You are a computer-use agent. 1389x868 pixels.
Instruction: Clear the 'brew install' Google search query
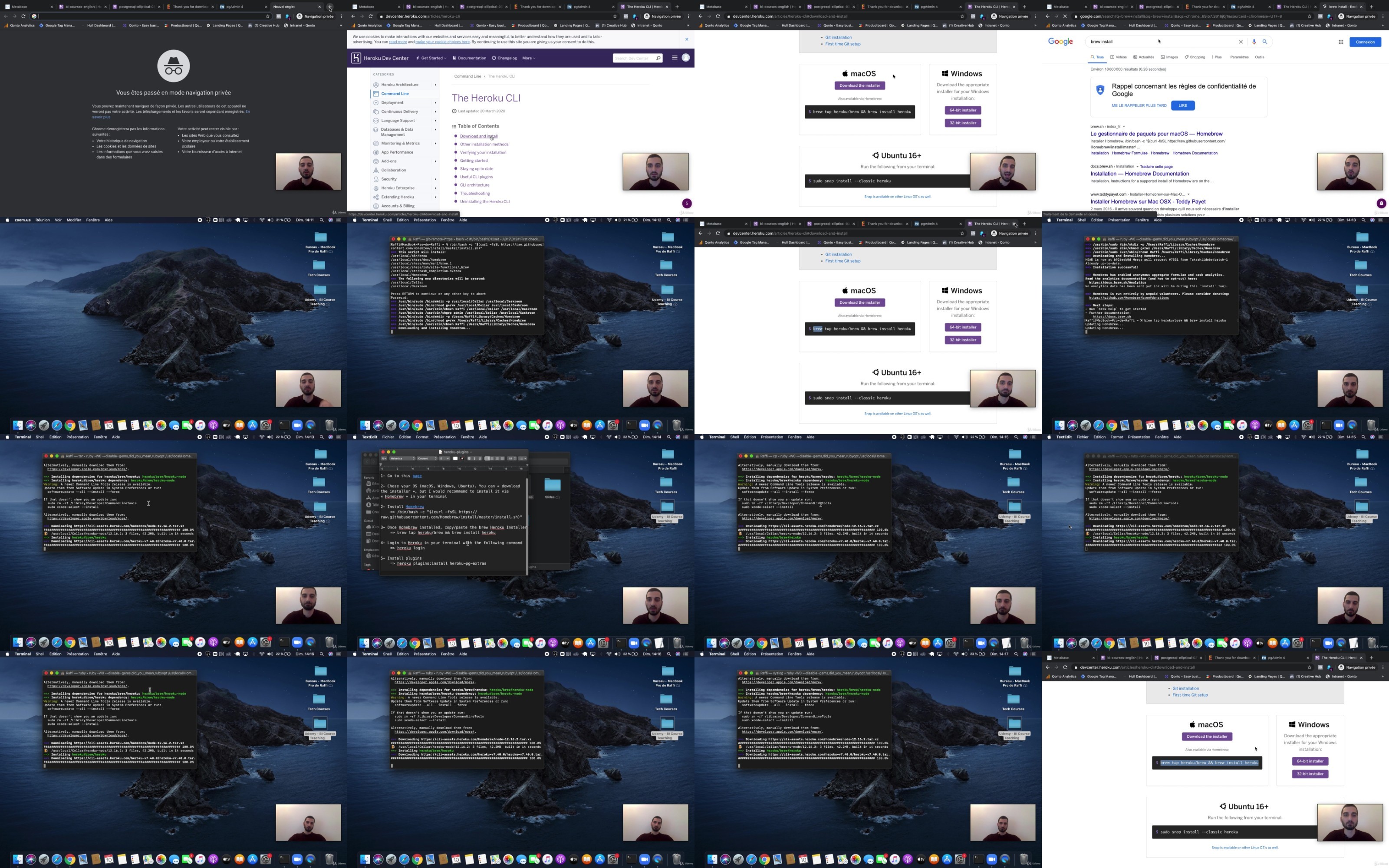[x=1241, y=42]
